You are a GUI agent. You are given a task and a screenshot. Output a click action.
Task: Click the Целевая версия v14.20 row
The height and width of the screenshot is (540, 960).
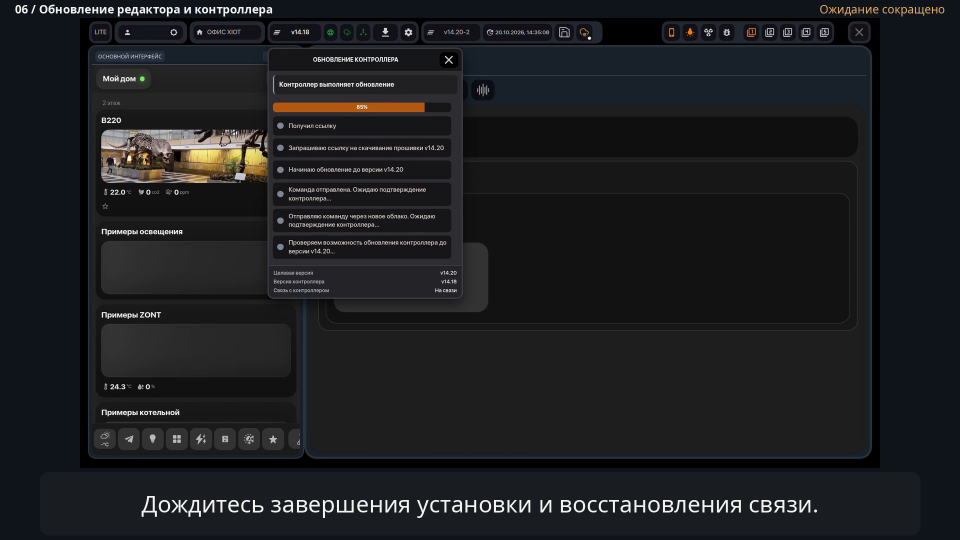[365, 273]
